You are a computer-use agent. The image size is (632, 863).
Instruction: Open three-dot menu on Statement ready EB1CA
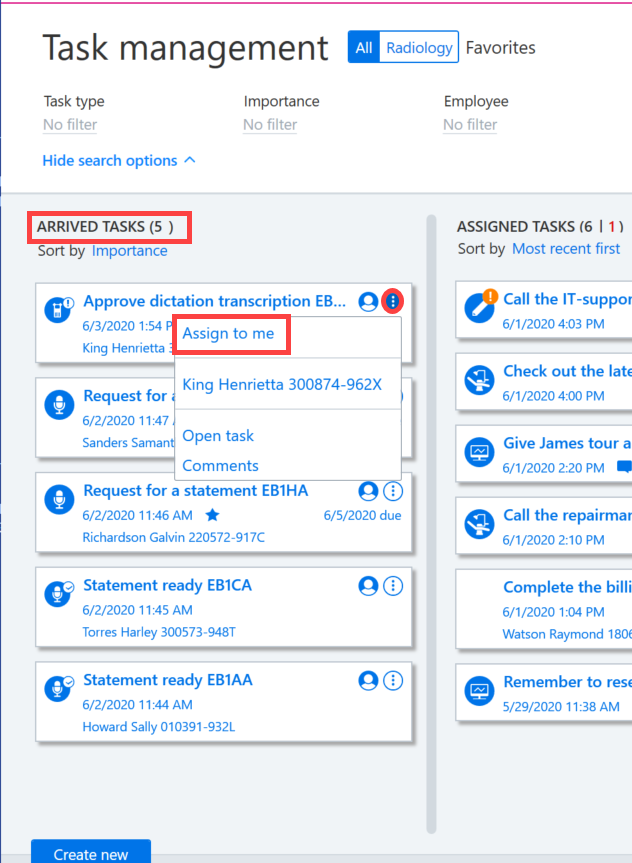tap(393, 586)
